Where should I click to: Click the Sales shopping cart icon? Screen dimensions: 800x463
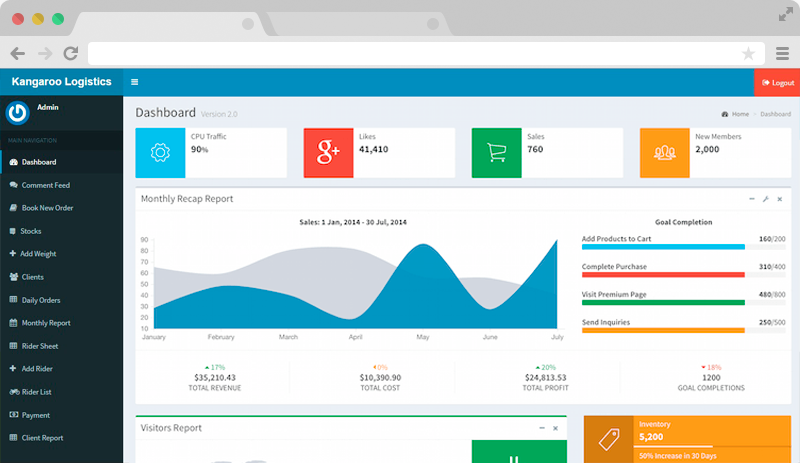496,153
